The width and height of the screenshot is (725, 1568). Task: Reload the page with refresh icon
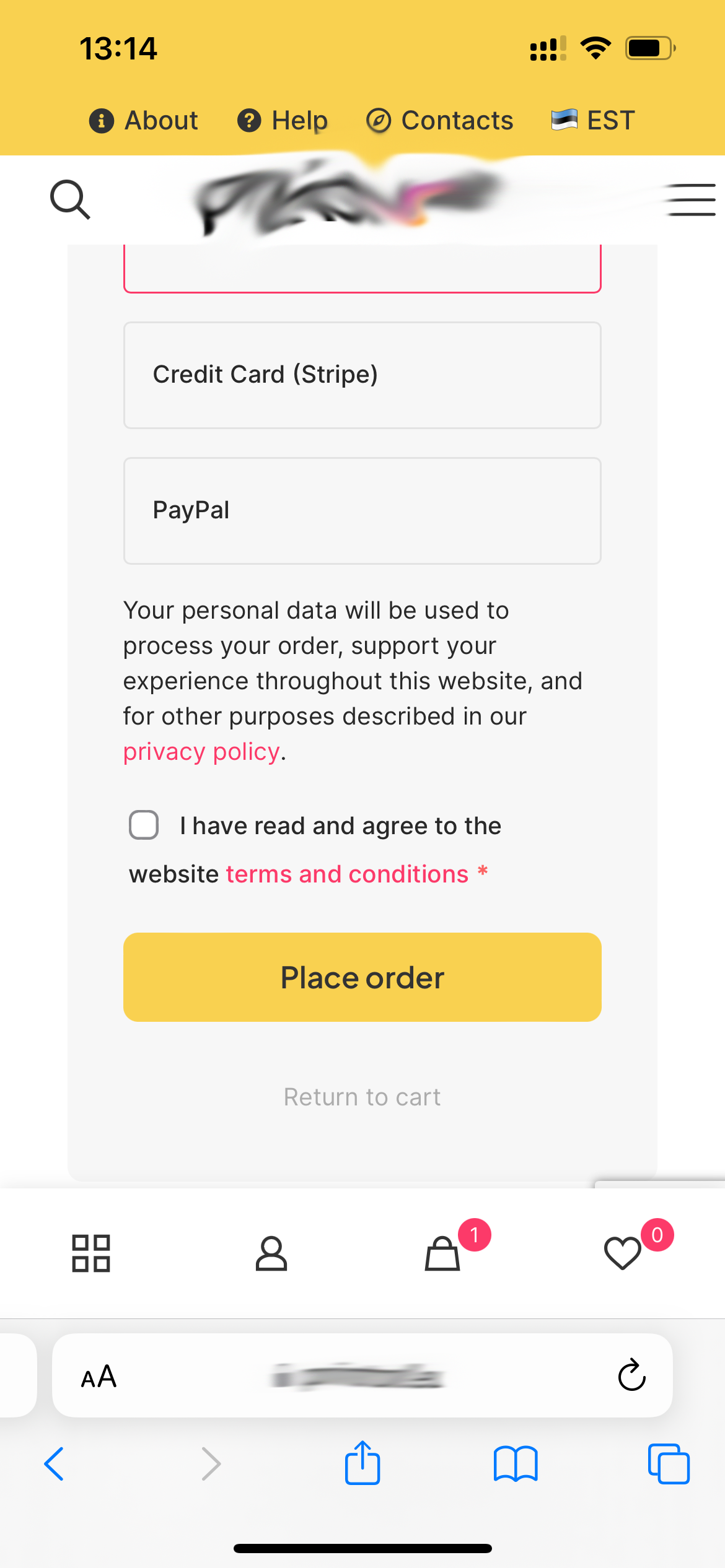(632, 1375)
